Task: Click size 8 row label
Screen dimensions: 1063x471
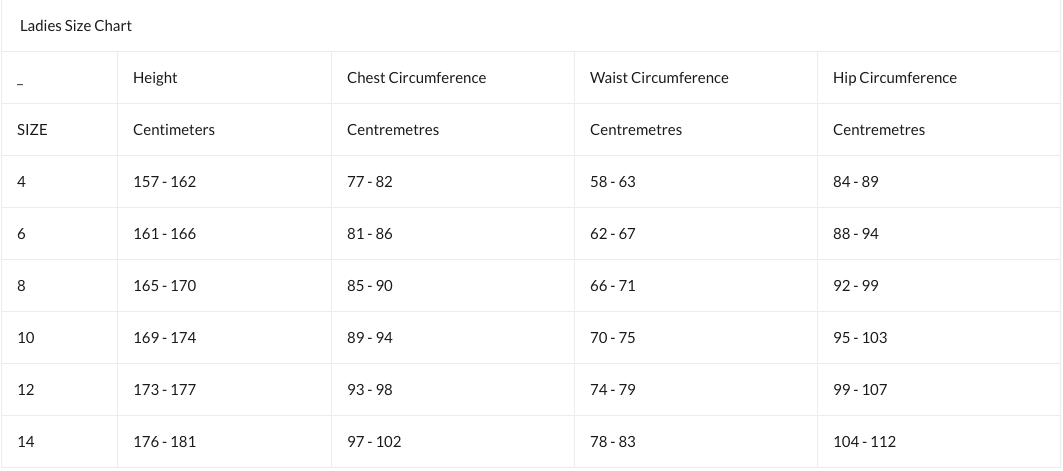Action: click(22, 286)
